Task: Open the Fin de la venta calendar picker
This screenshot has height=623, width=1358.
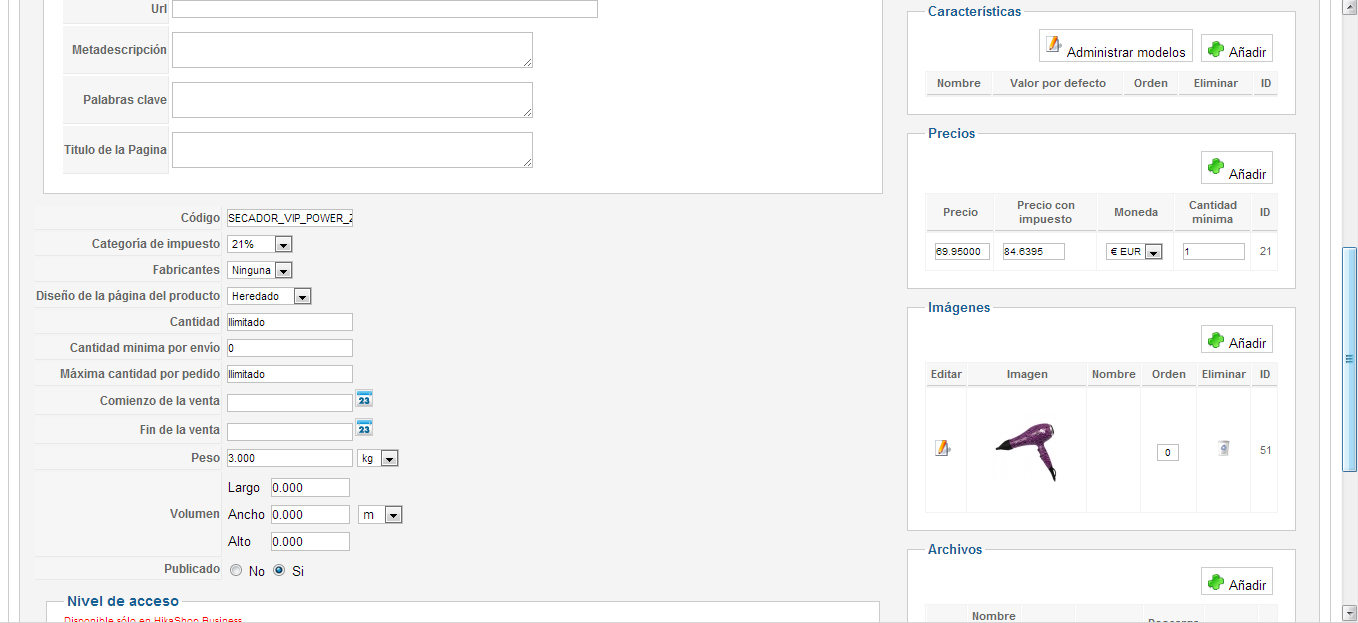Action: pos(365,429)
